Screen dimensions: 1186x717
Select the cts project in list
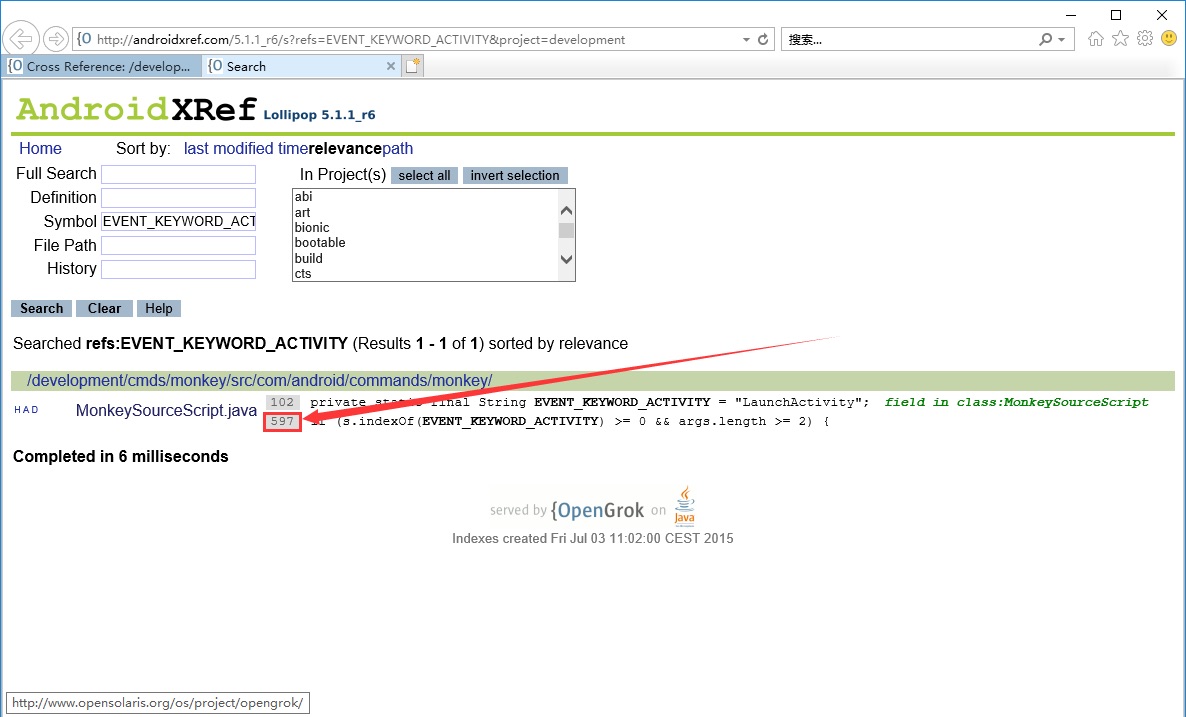click(425, 274)
